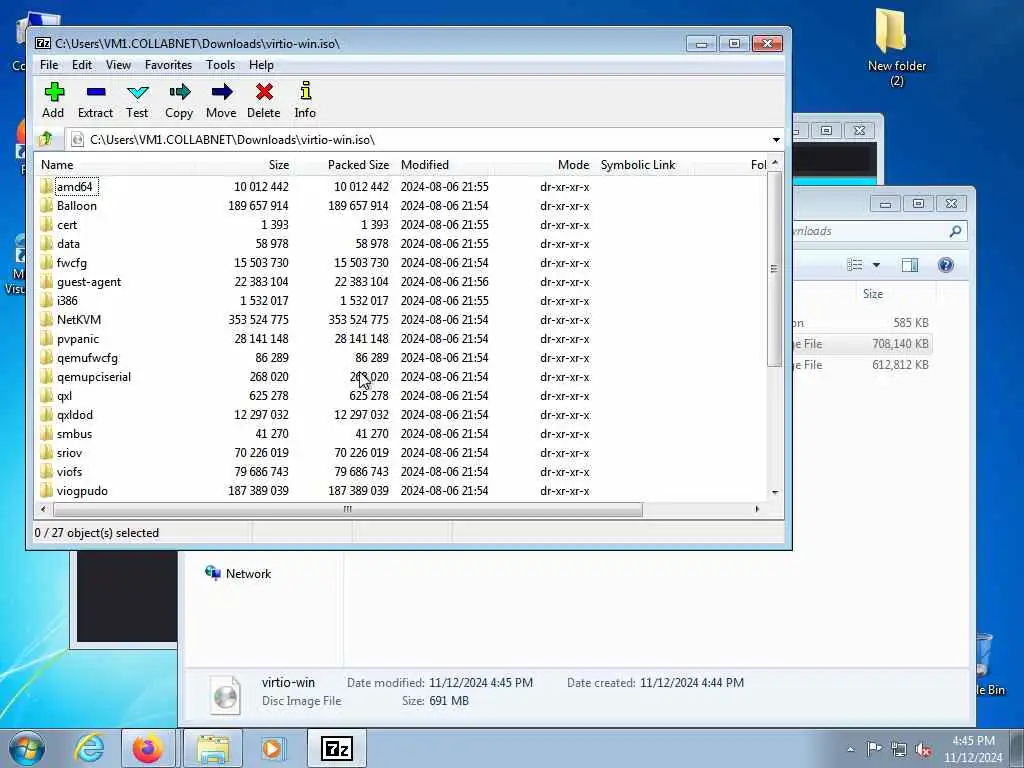
Task: Go up one folder level icon
Action: click(46, 139)
